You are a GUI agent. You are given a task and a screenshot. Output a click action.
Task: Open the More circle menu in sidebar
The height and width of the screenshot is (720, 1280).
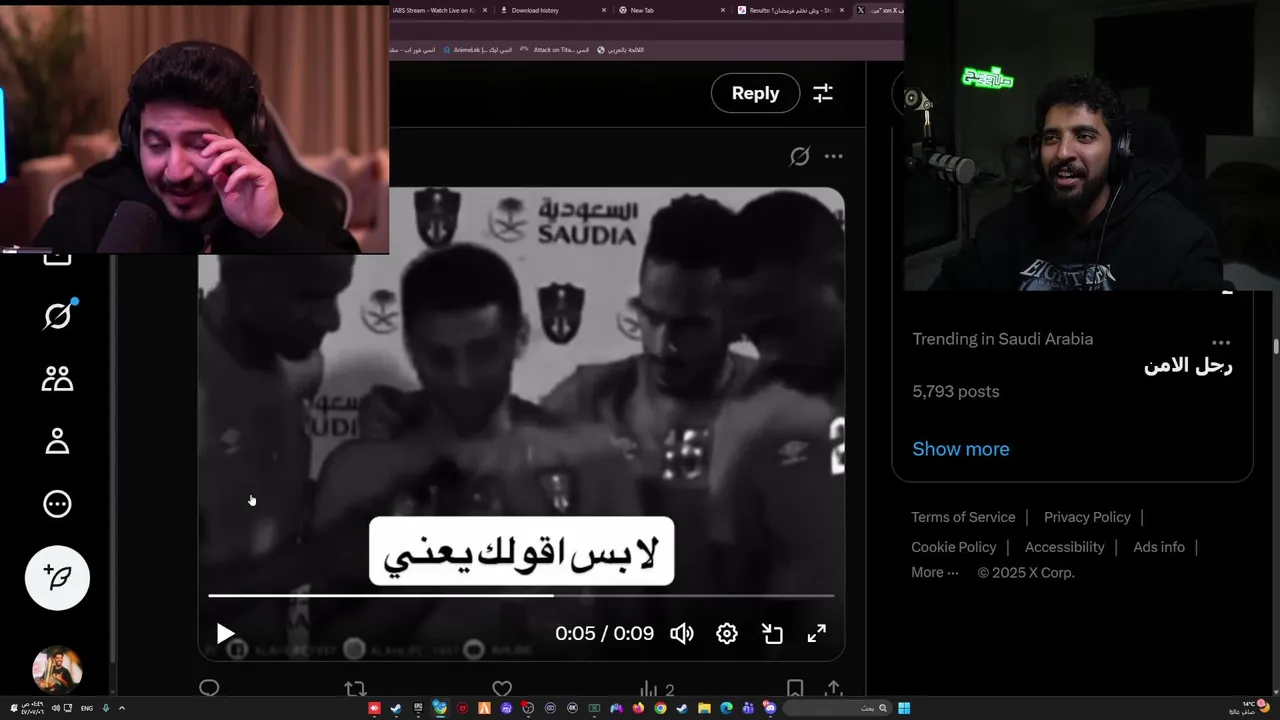click(x=57, y=504)
